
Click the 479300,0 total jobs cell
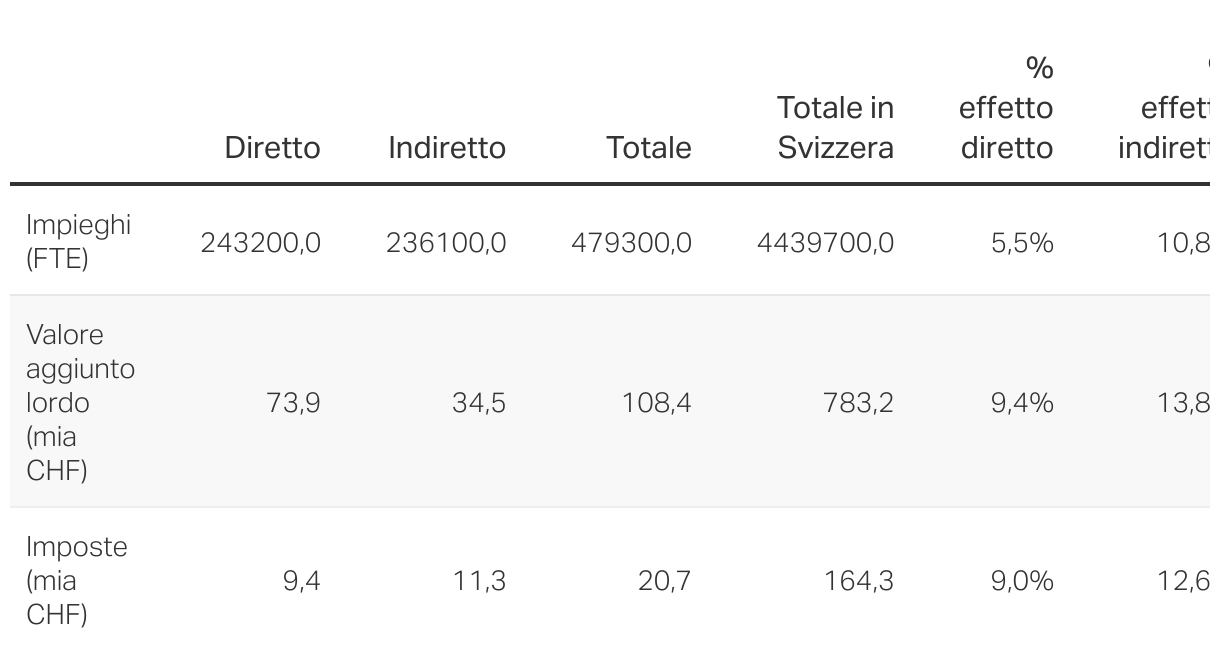tap(631, 243)
